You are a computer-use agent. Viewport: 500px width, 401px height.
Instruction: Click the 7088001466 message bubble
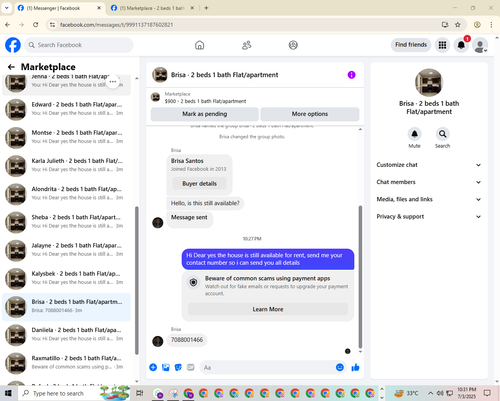click(x=187, y=340)
